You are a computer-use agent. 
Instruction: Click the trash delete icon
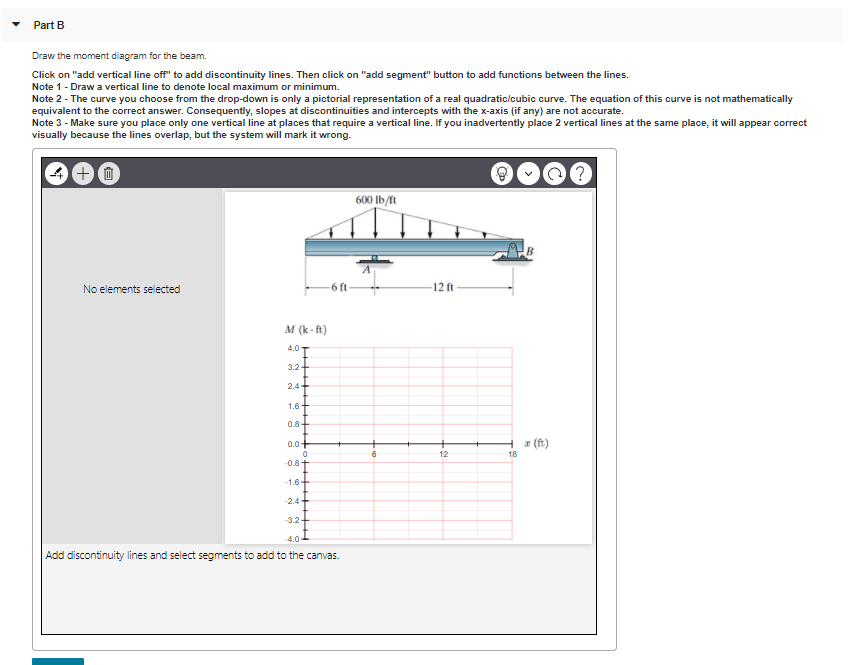click(109, 174)
